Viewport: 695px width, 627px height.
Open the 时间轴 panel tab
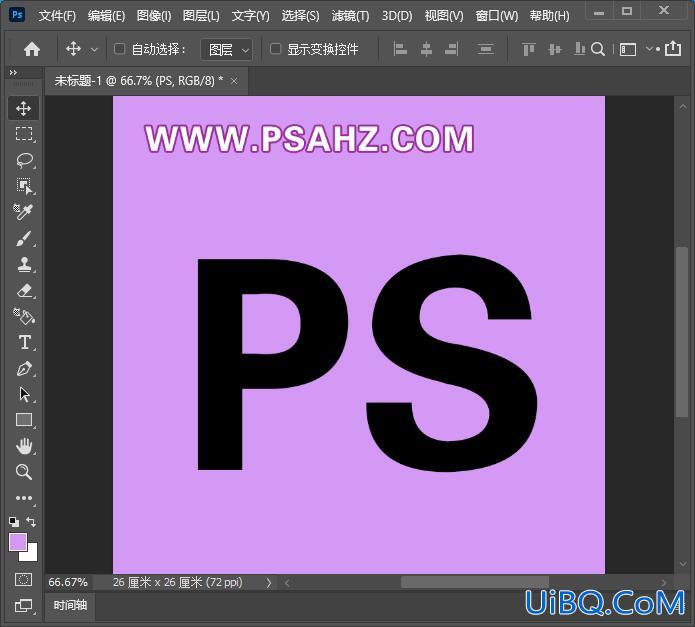pos(70,605)
